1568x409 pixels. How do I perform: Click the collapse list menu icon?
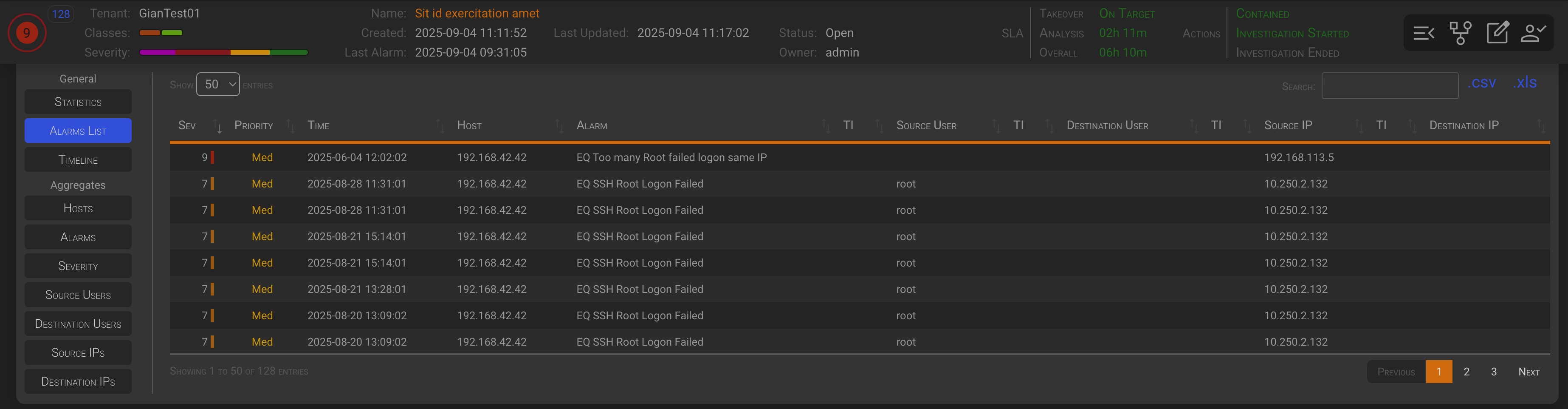(x=1424, y=33)
